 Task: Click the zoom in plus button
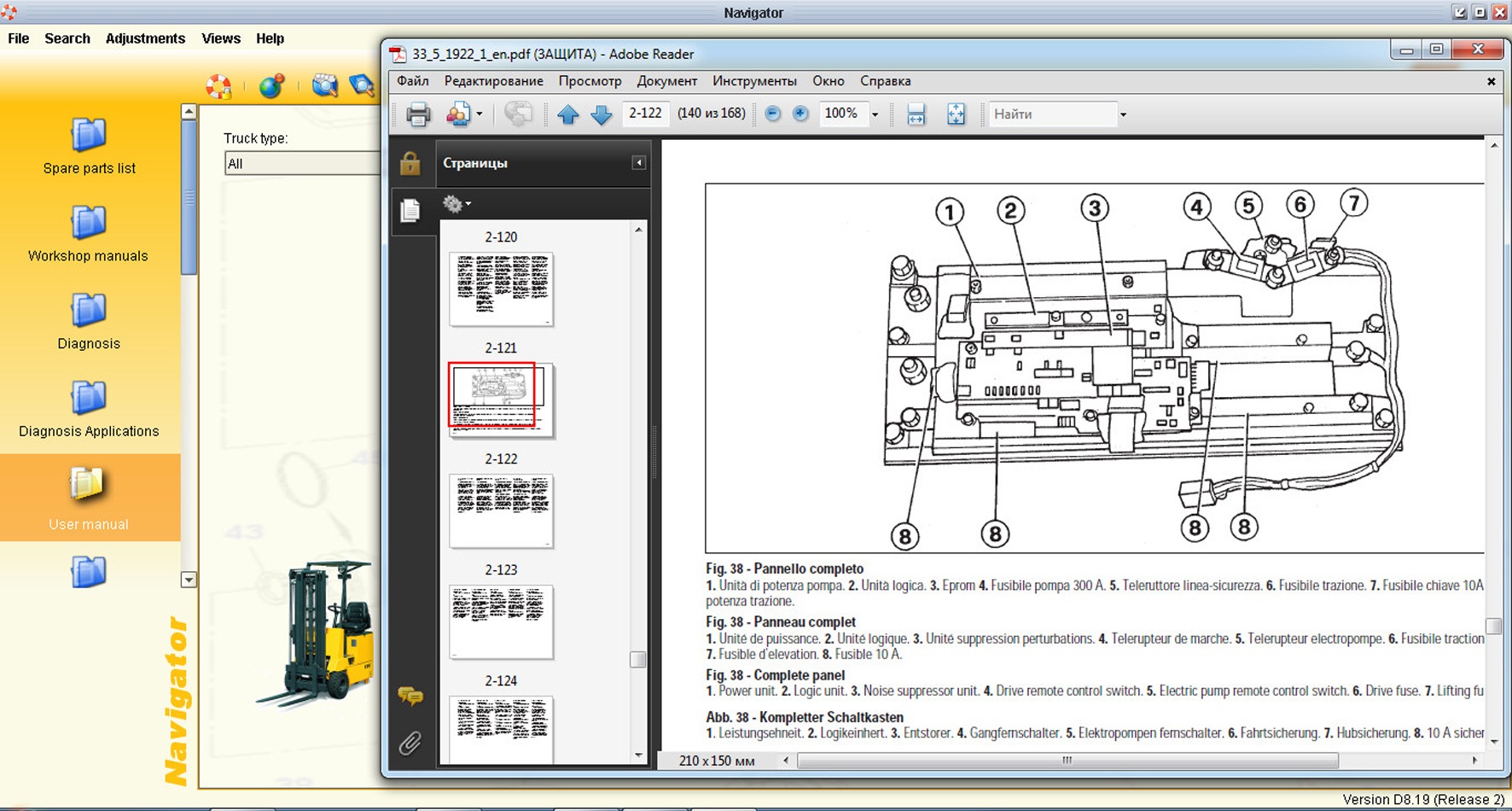[x=800, y=114]
